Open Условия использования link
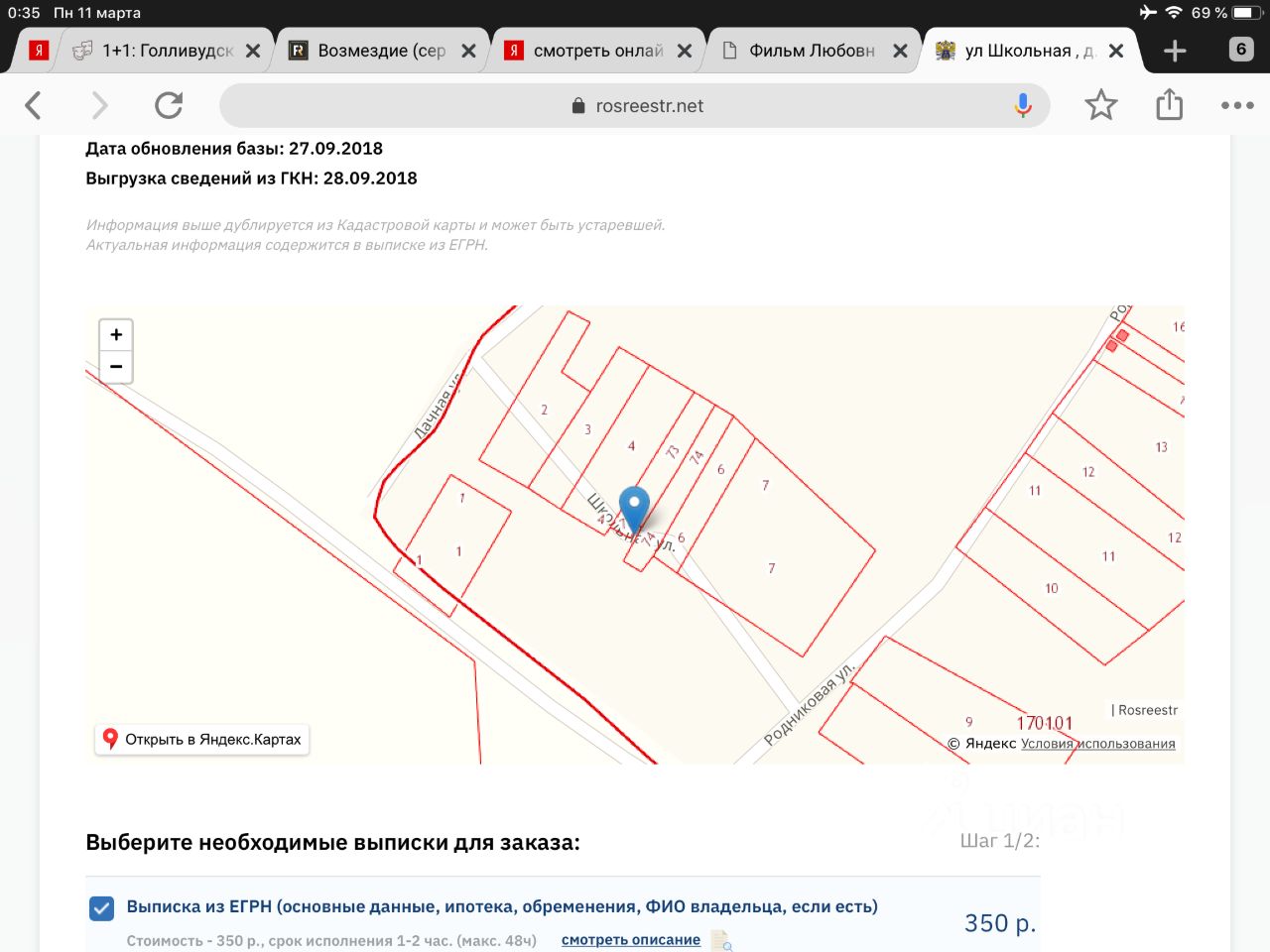This screenshot has width=1270, height=952. 1097,744
